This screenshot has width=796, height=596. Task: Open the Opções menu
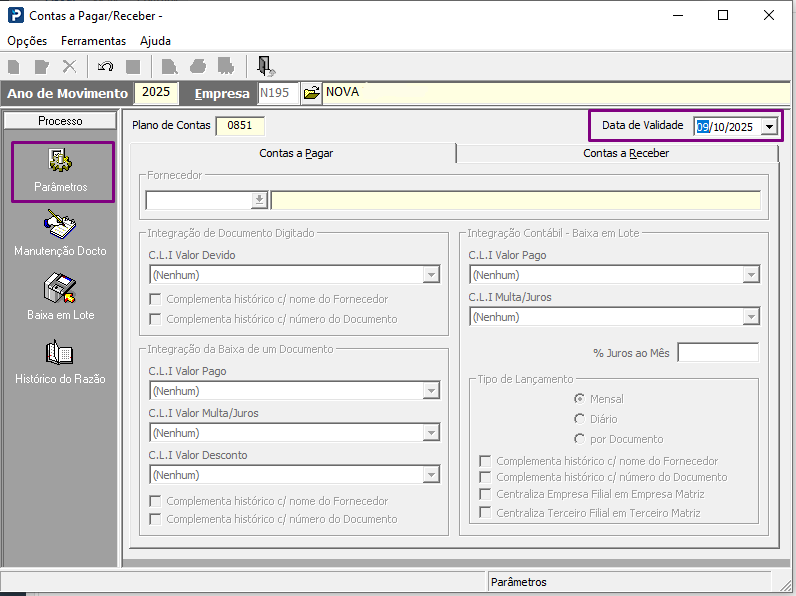[x=27, y=41]
